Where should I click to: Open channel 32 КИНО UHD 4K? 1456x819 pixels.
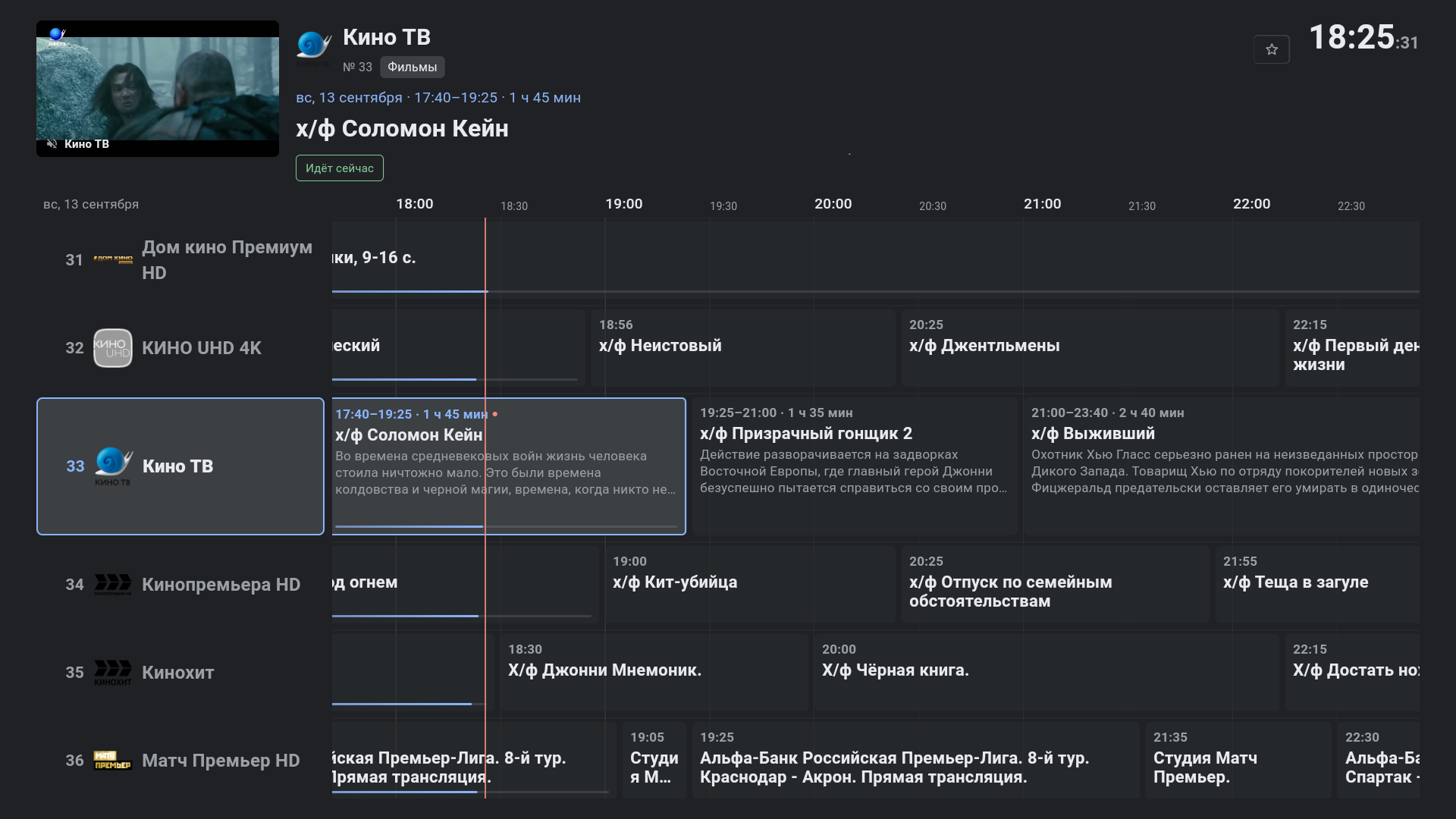coord(180,348)
